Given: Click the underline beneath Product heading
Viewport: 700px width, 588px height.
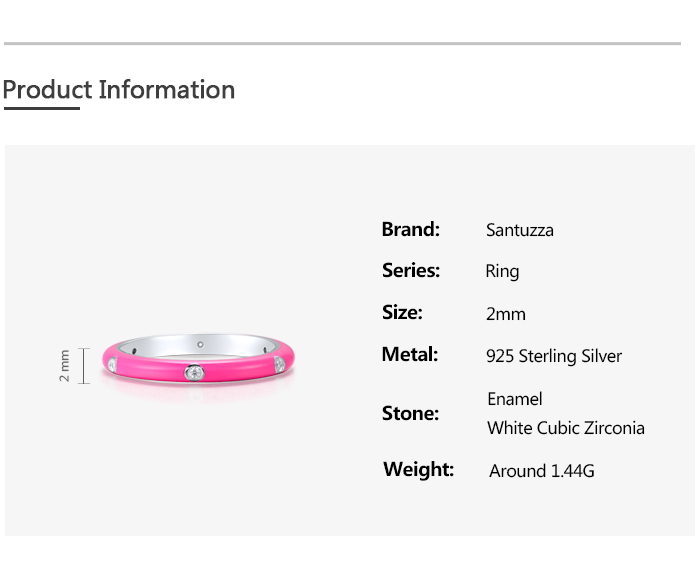Looking at the screenshot, I should point(41,108).
